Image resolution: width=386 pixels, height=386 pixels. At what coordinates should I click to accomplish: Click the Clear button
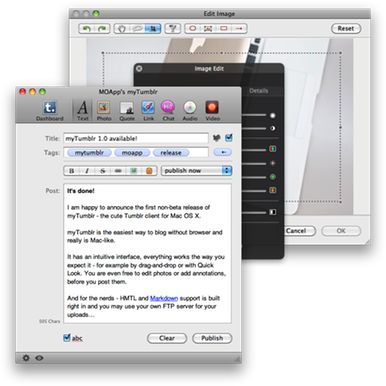[167, 338]
